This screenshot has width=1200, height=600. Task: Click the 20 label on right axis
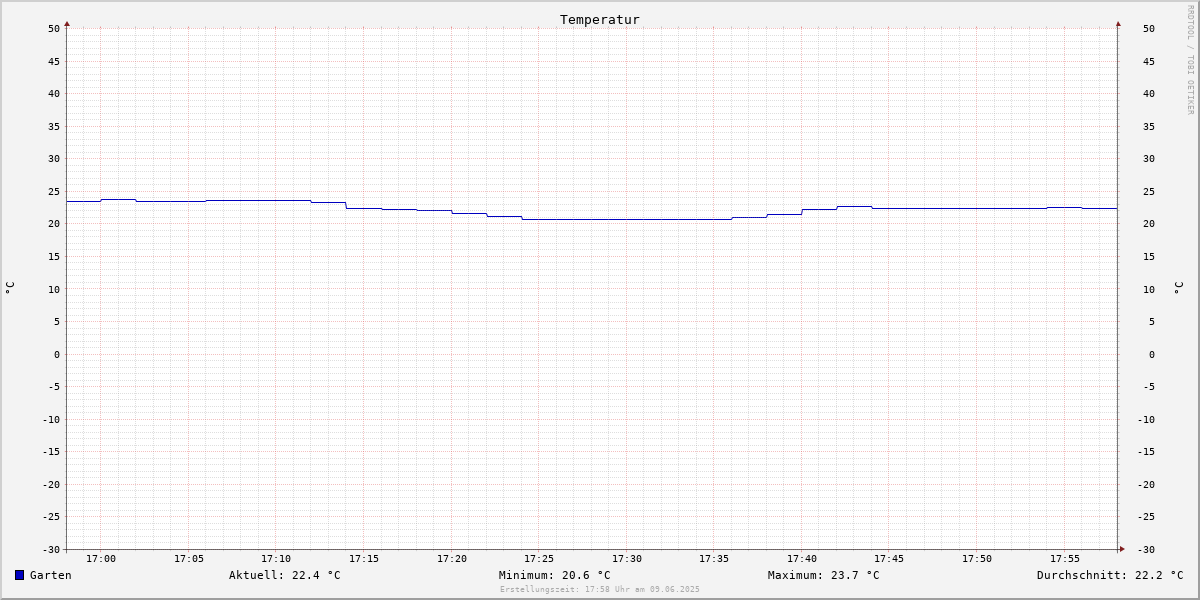(x=1149, y=224)
